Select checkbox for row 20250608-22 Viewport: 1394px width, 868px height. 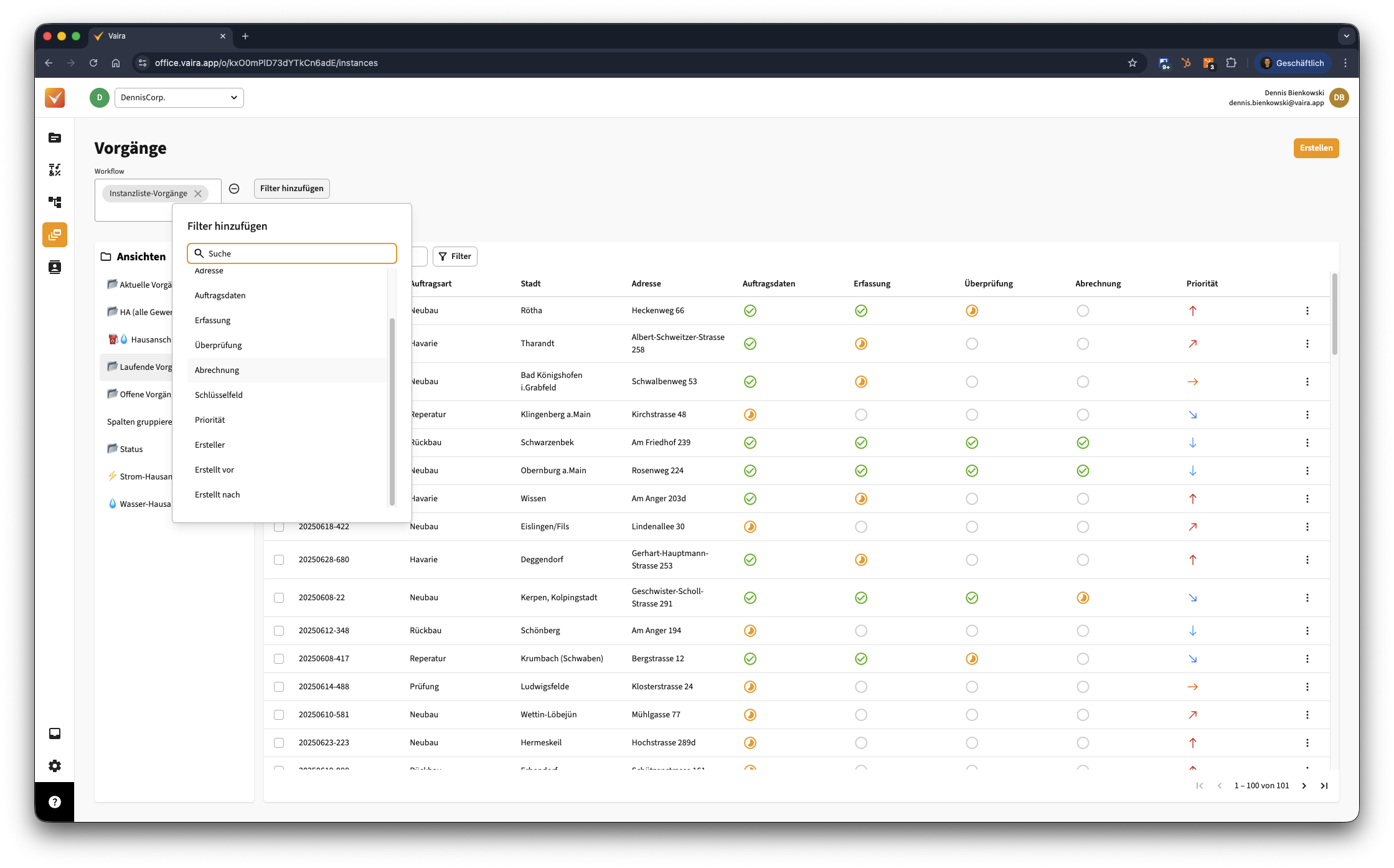tap(279, 598)
